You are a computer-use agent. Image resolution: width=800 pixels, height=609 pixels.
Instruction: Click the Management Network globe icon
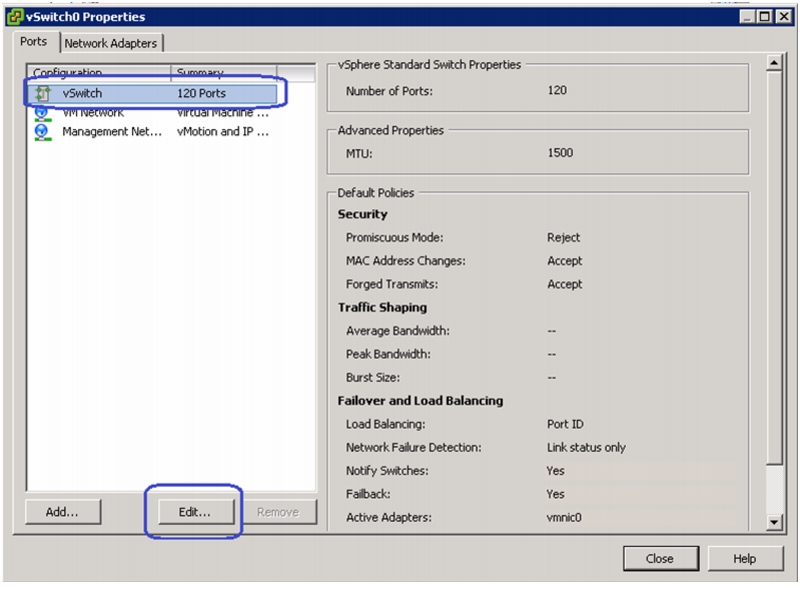(42, 132)
